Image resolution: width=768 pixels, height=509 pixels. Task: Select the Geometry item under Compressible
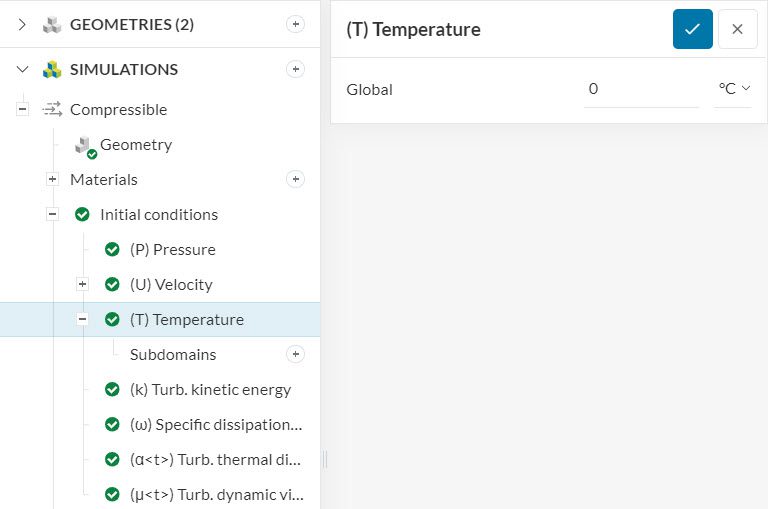(x=135, y=145)
